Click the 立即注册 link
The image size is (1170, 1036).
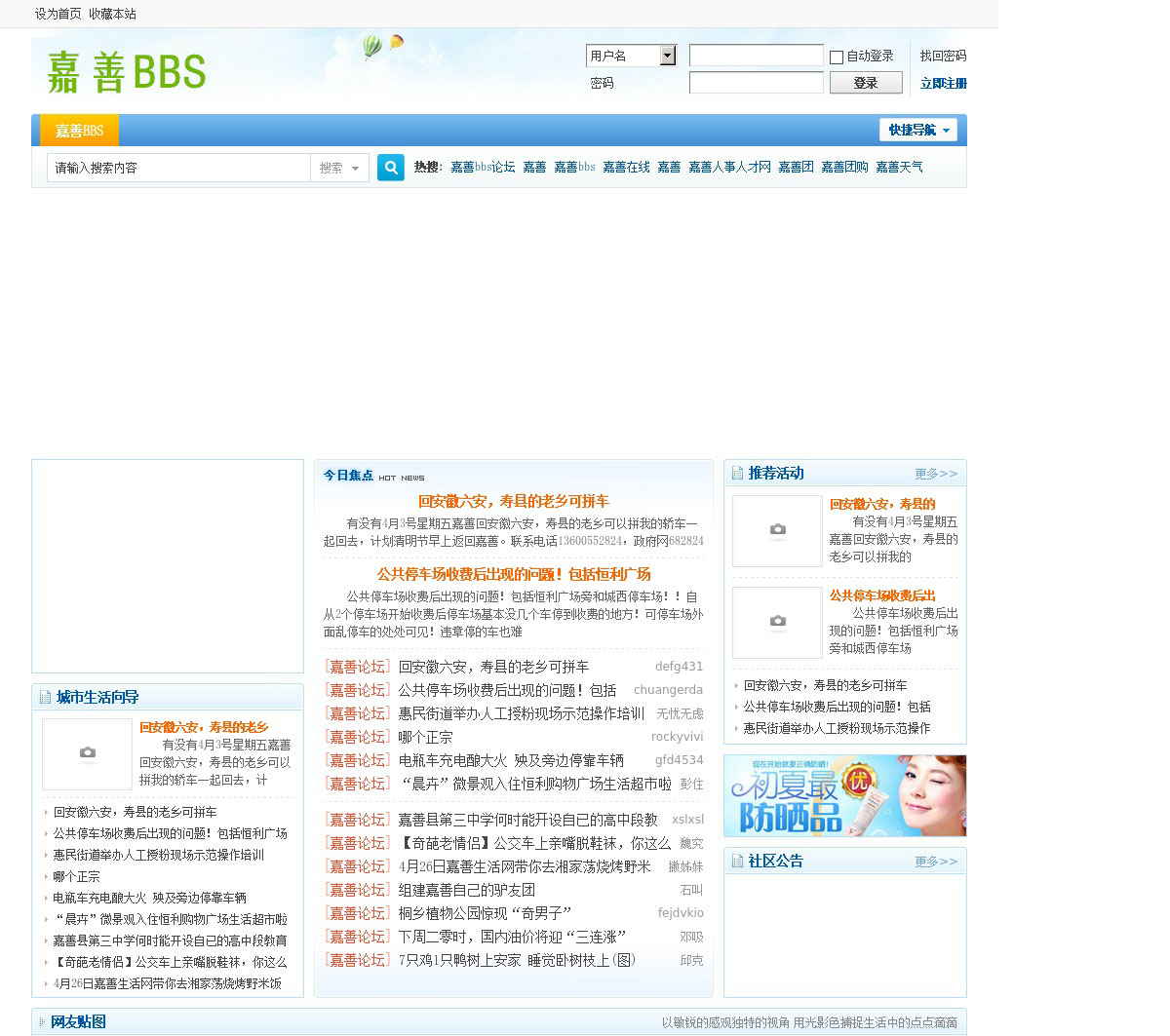tap(944, 83)
